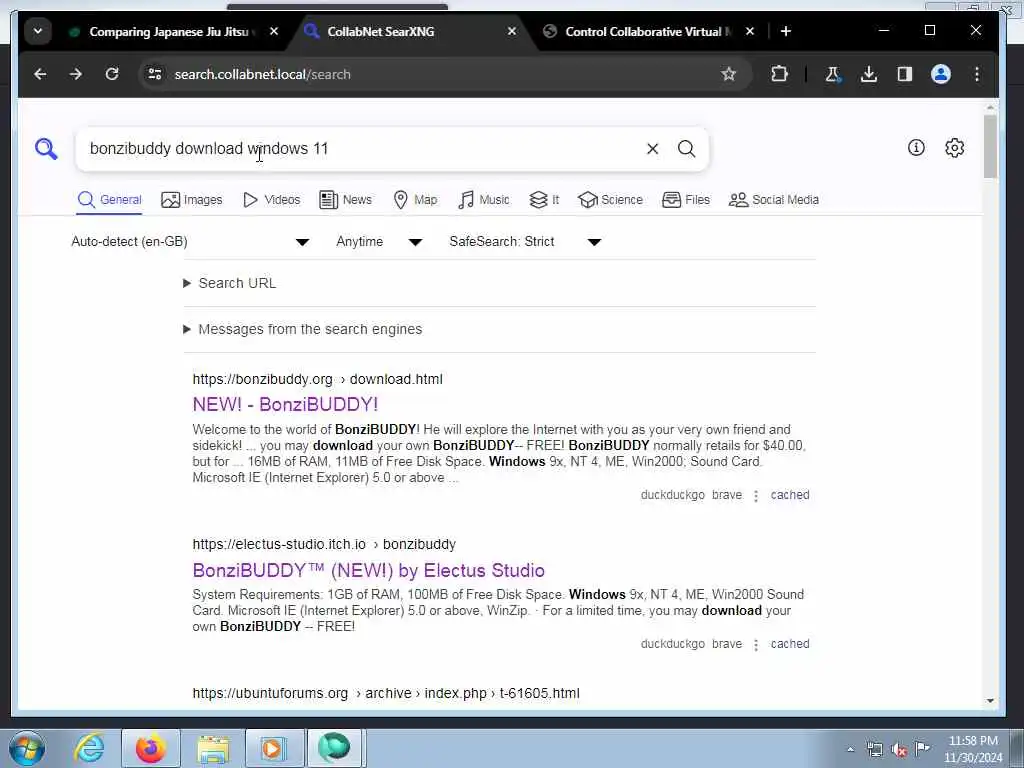
Task: Open Chrome Labs flask icon
Action: click(832, 74)
